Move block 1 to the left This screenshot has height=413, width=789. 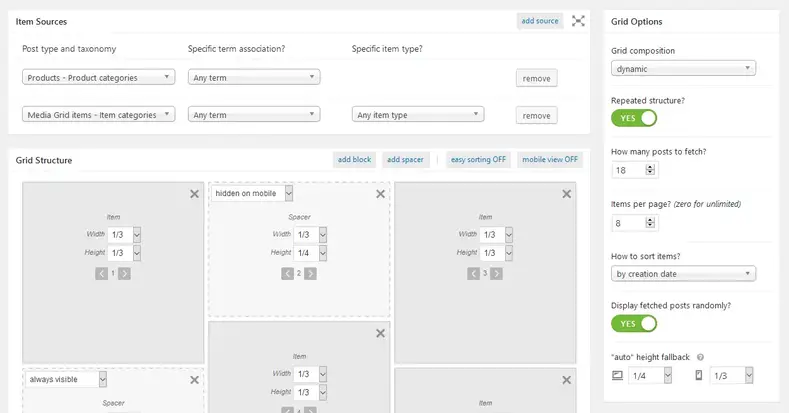point(101,274)
